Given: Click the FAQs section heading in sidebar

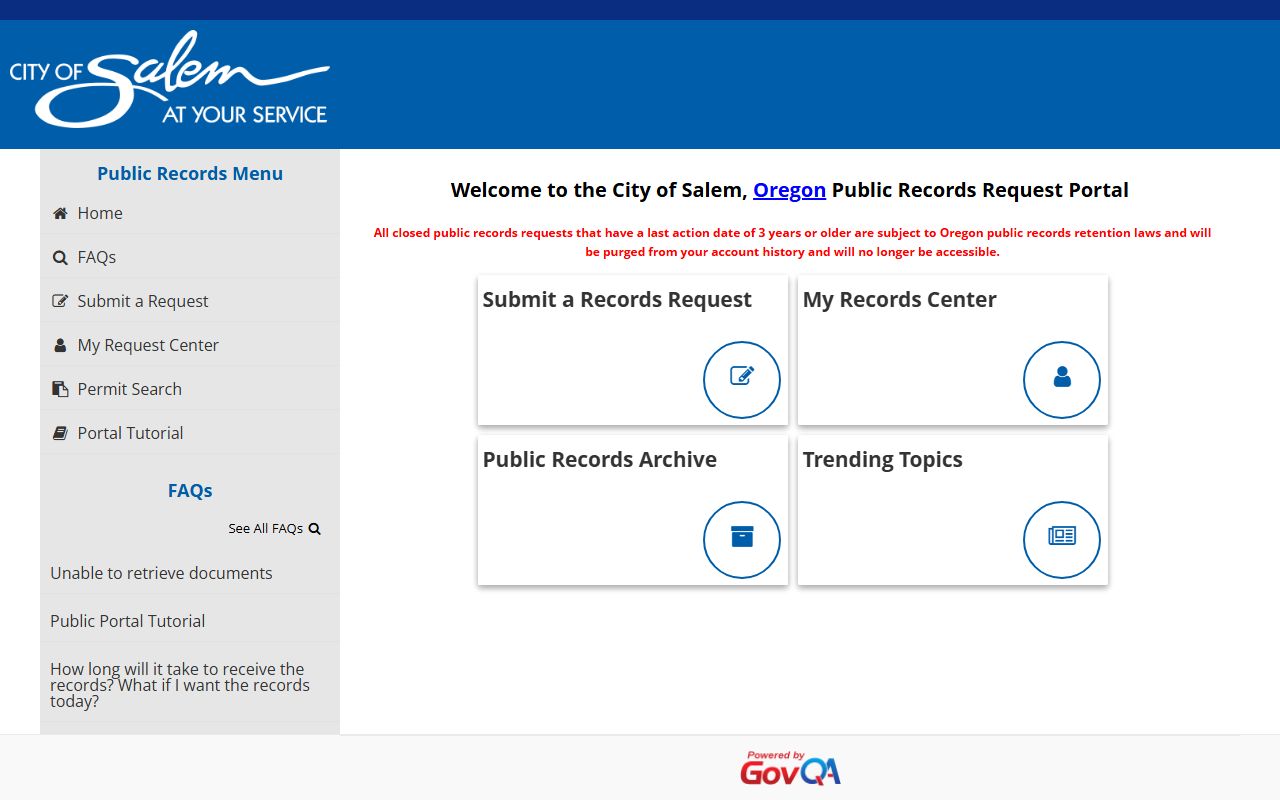Looking at the screenshot, I should (x=190, y=490).
